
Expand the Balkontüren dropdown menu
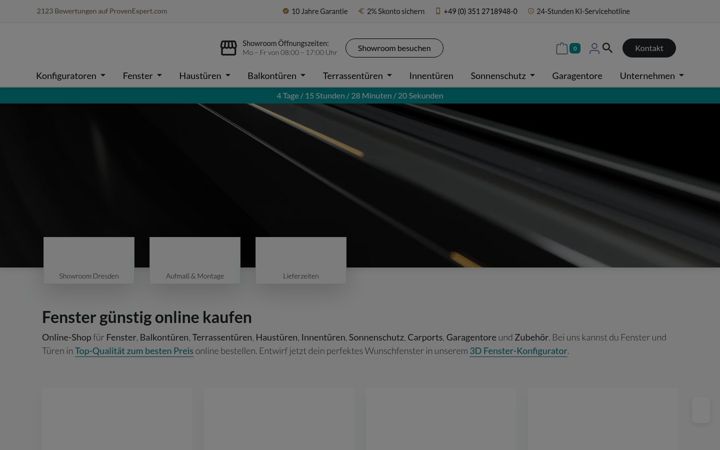point(276,76)
